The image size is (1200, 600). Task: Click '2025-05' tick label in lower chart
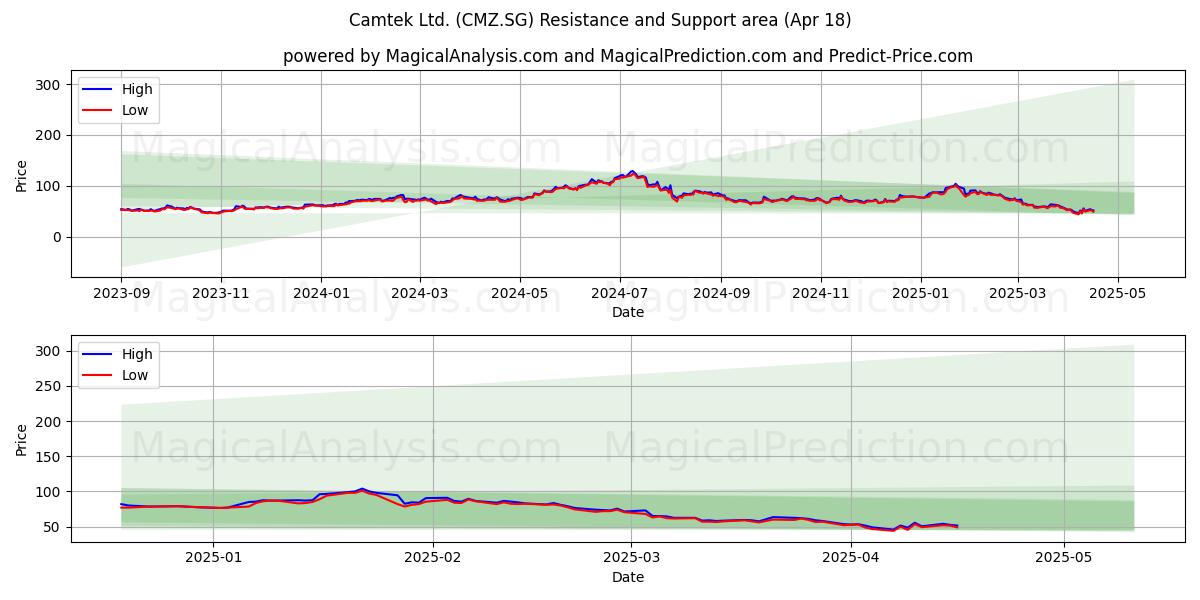pos(1064,558)
